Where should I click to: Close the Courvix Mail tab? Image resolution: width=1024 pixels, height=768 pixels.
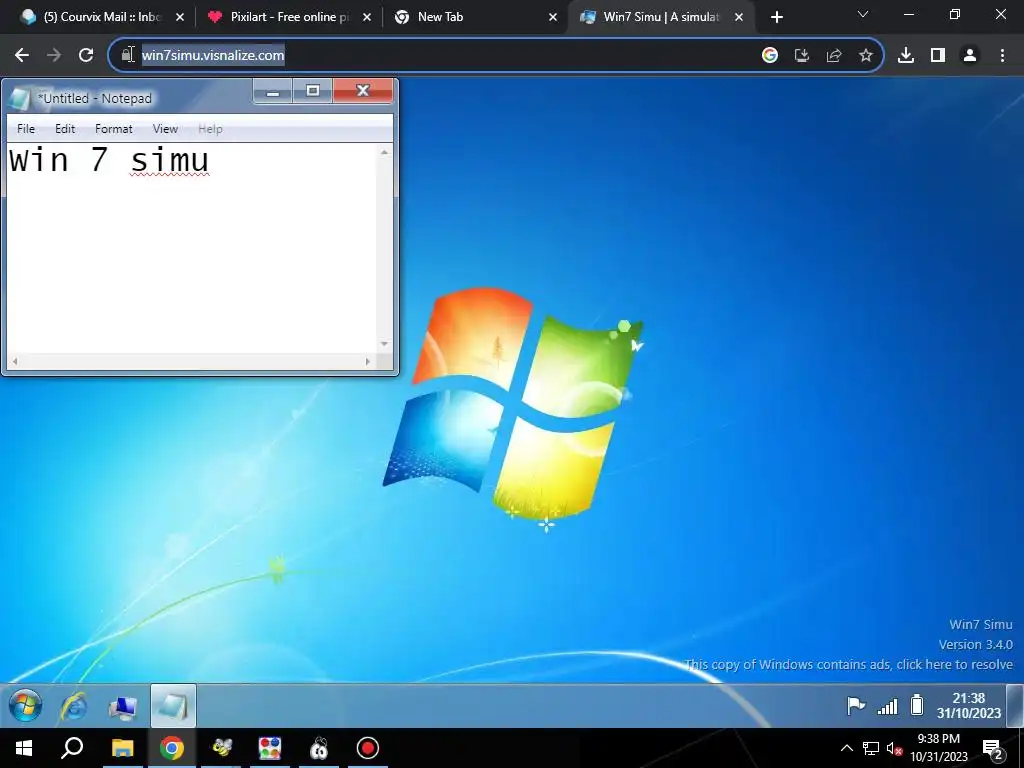180,18
